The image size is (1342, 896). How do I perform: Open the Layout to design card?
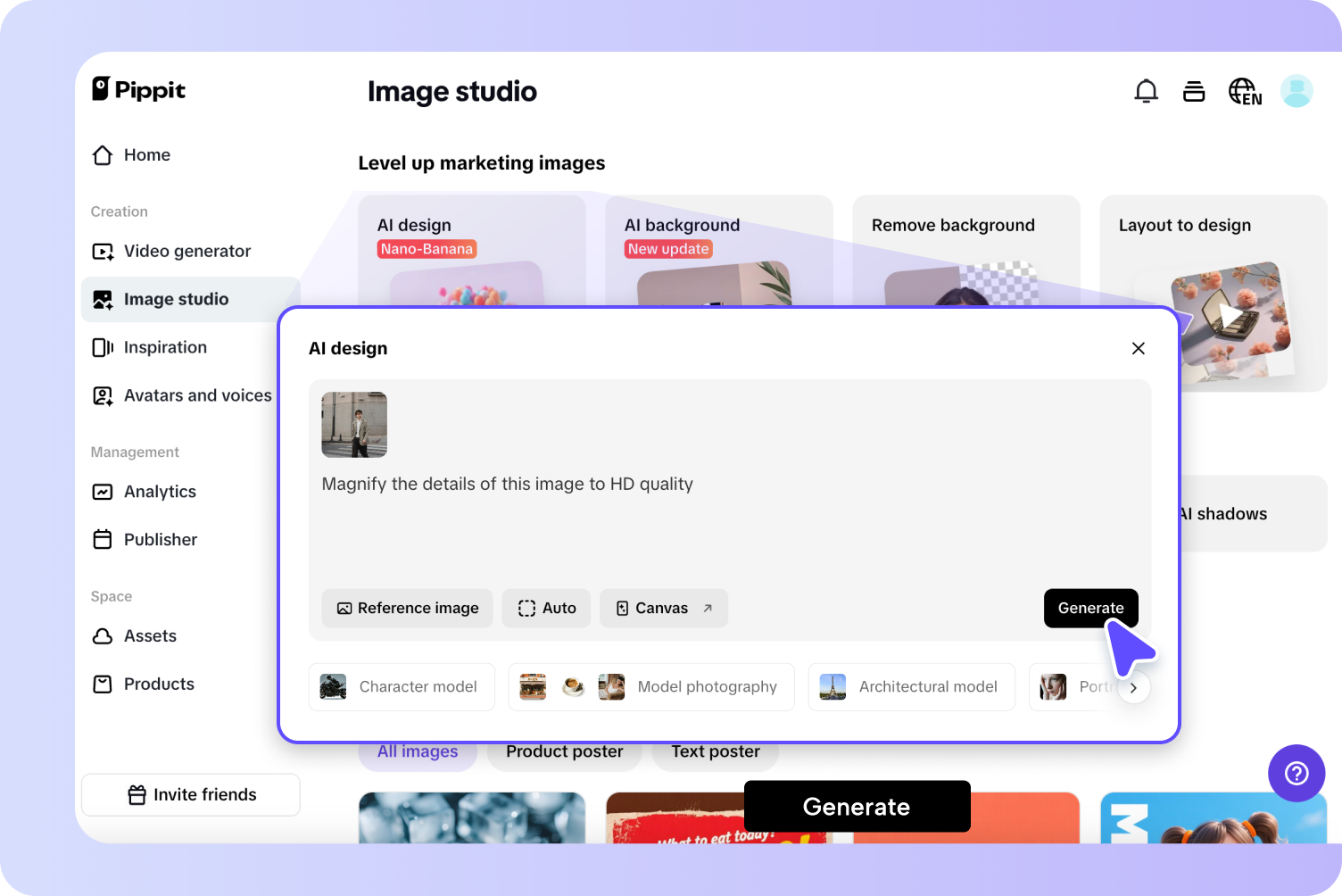(1214, 294)
